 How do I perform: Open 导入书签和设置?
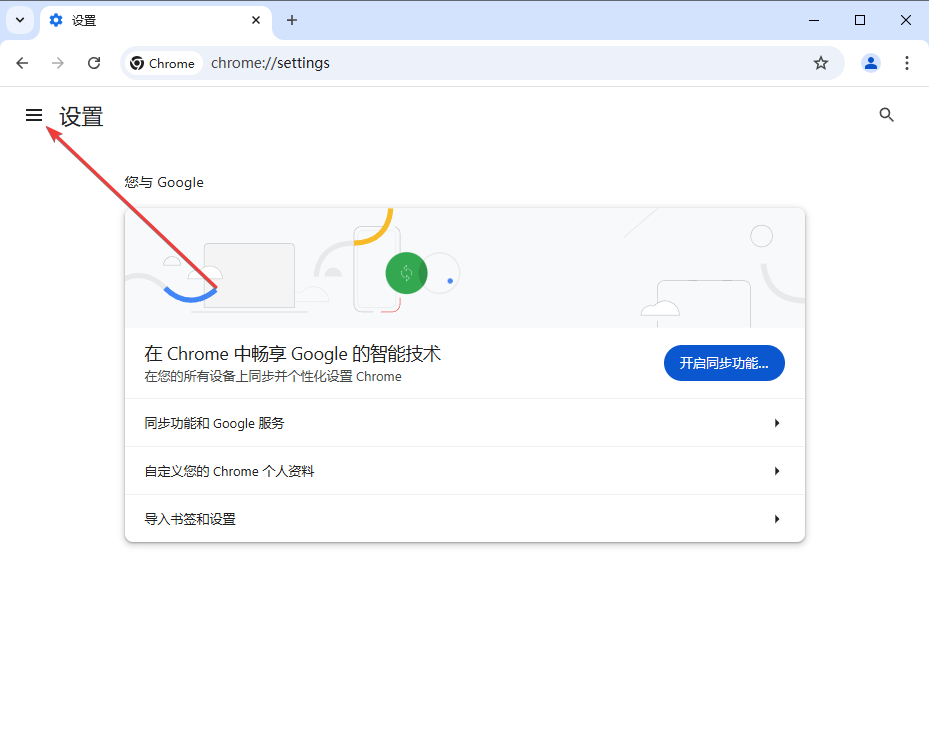(x=464, y=518)
